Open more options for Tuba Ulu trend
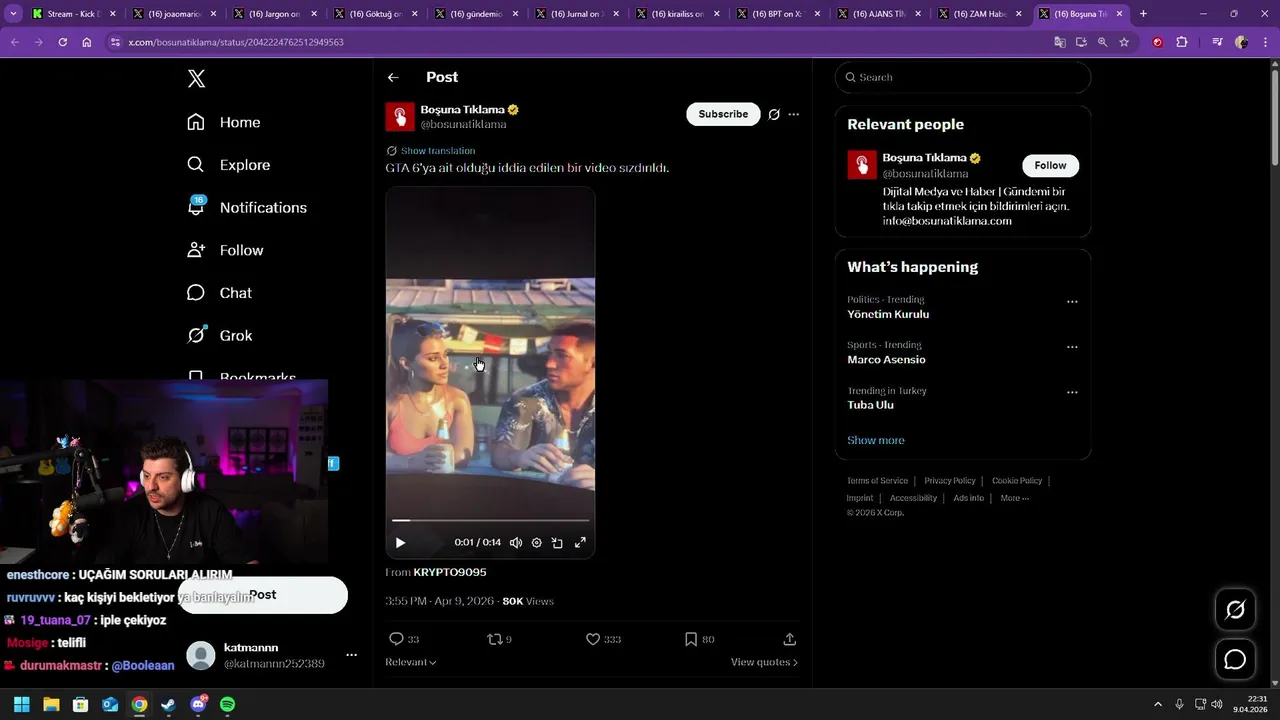The image size is (1280, 720). (x=1072, y=392)
